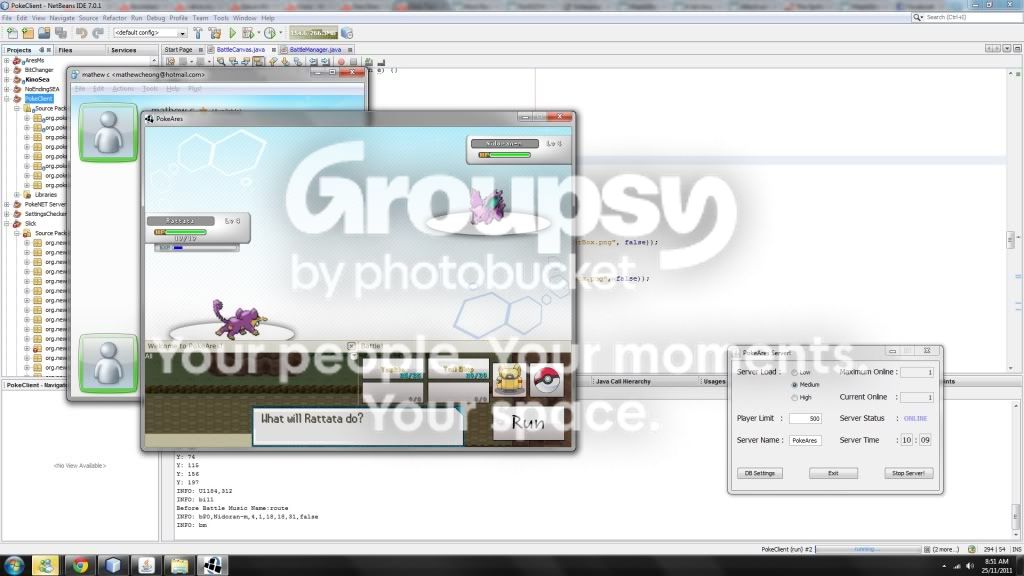Click the bag icon in battle window
This screenshot has height=576, width=1024.
click(509, 379)
